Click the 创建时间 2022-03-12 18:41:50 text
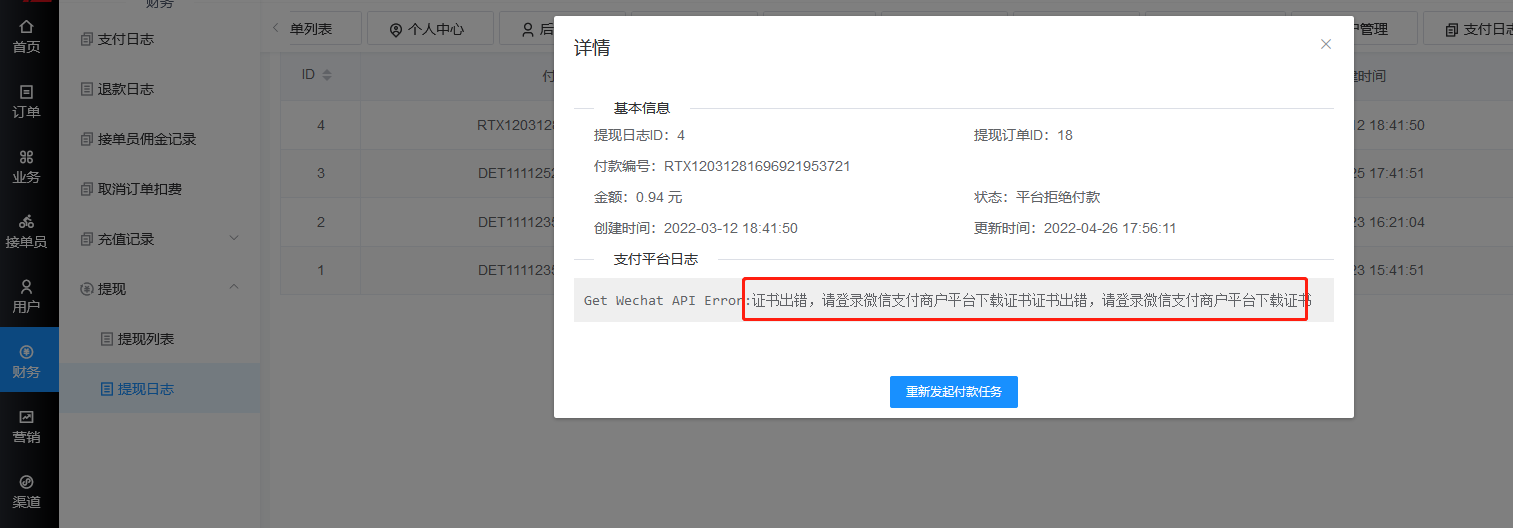Image resolution: width=1513 pixels, height=528 pixels. tap(696, 228)
